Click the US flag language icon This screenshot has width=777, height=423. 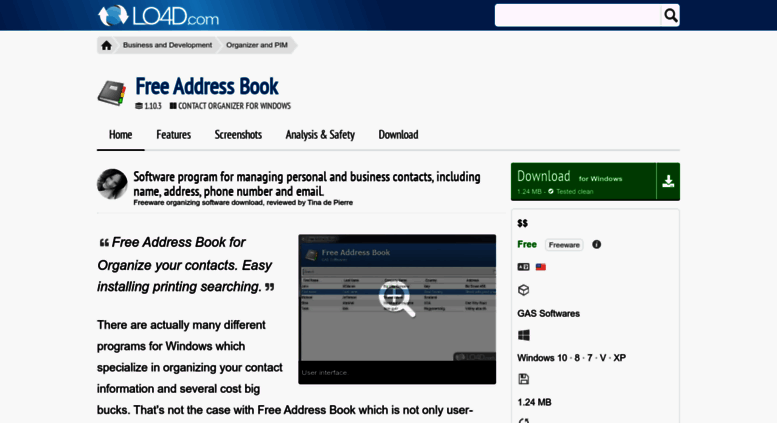coord(541,267)
